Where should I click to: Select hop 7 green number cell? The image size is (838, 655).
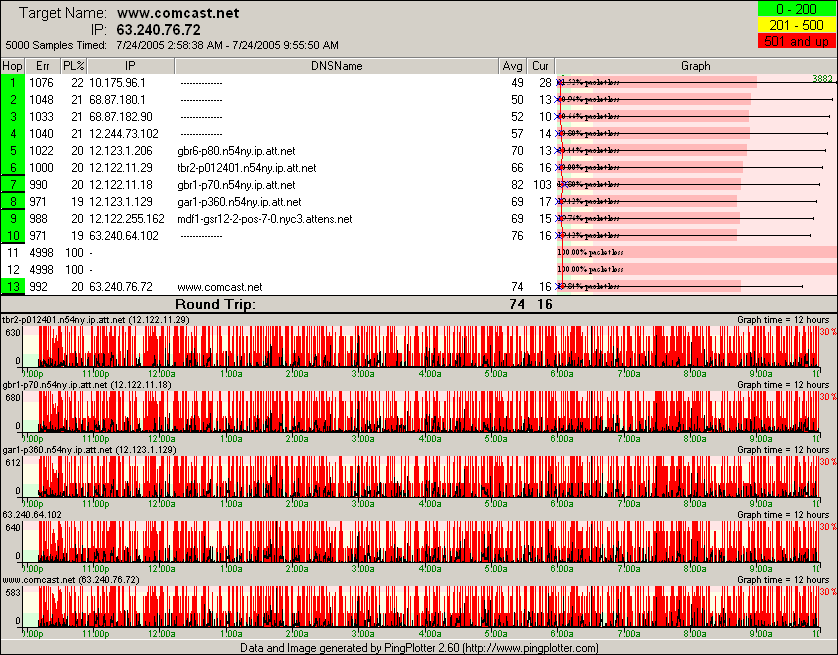pos(12,185)
